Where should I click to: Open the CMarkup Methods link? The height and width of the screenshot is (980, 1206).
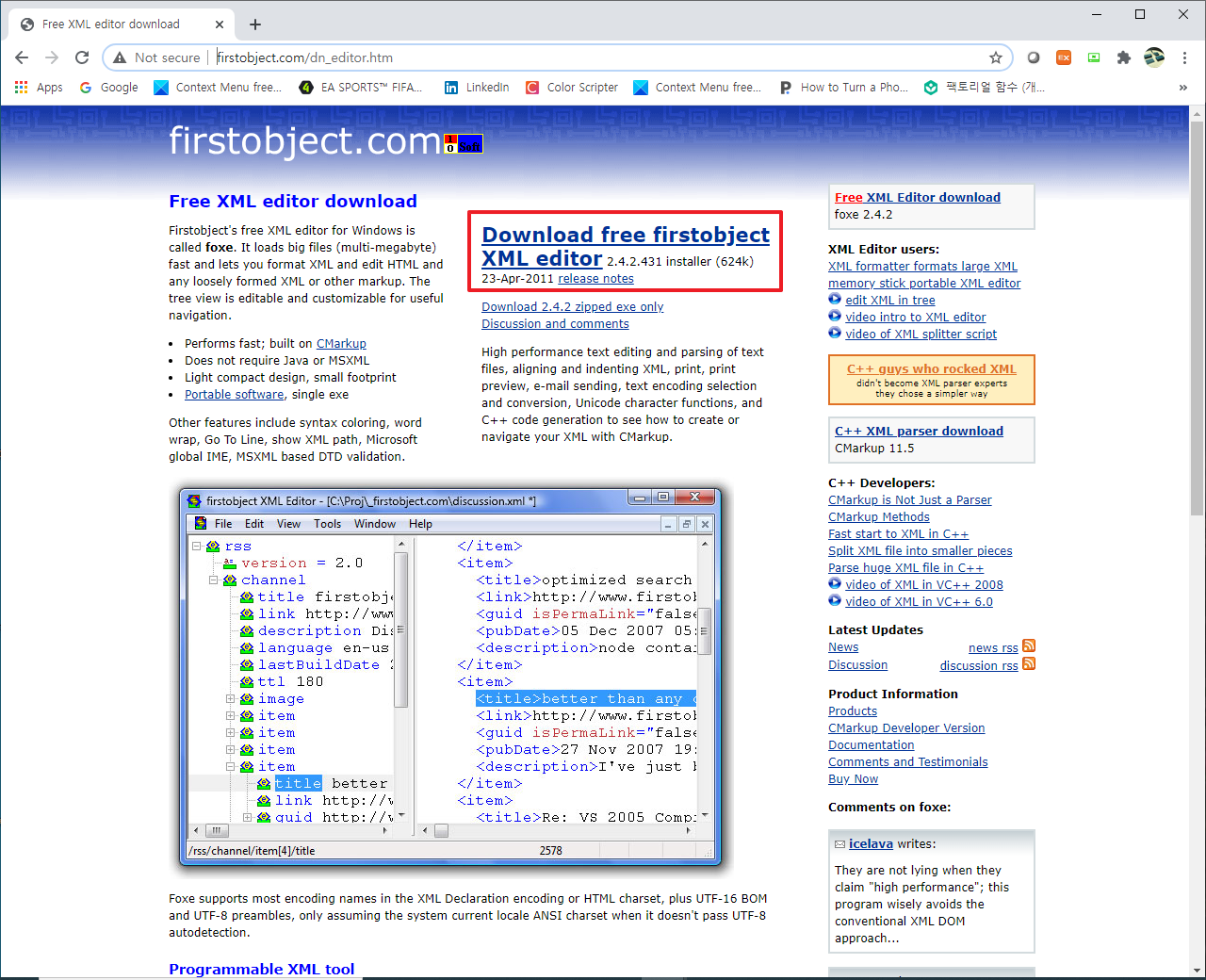[x=879, y=517]
